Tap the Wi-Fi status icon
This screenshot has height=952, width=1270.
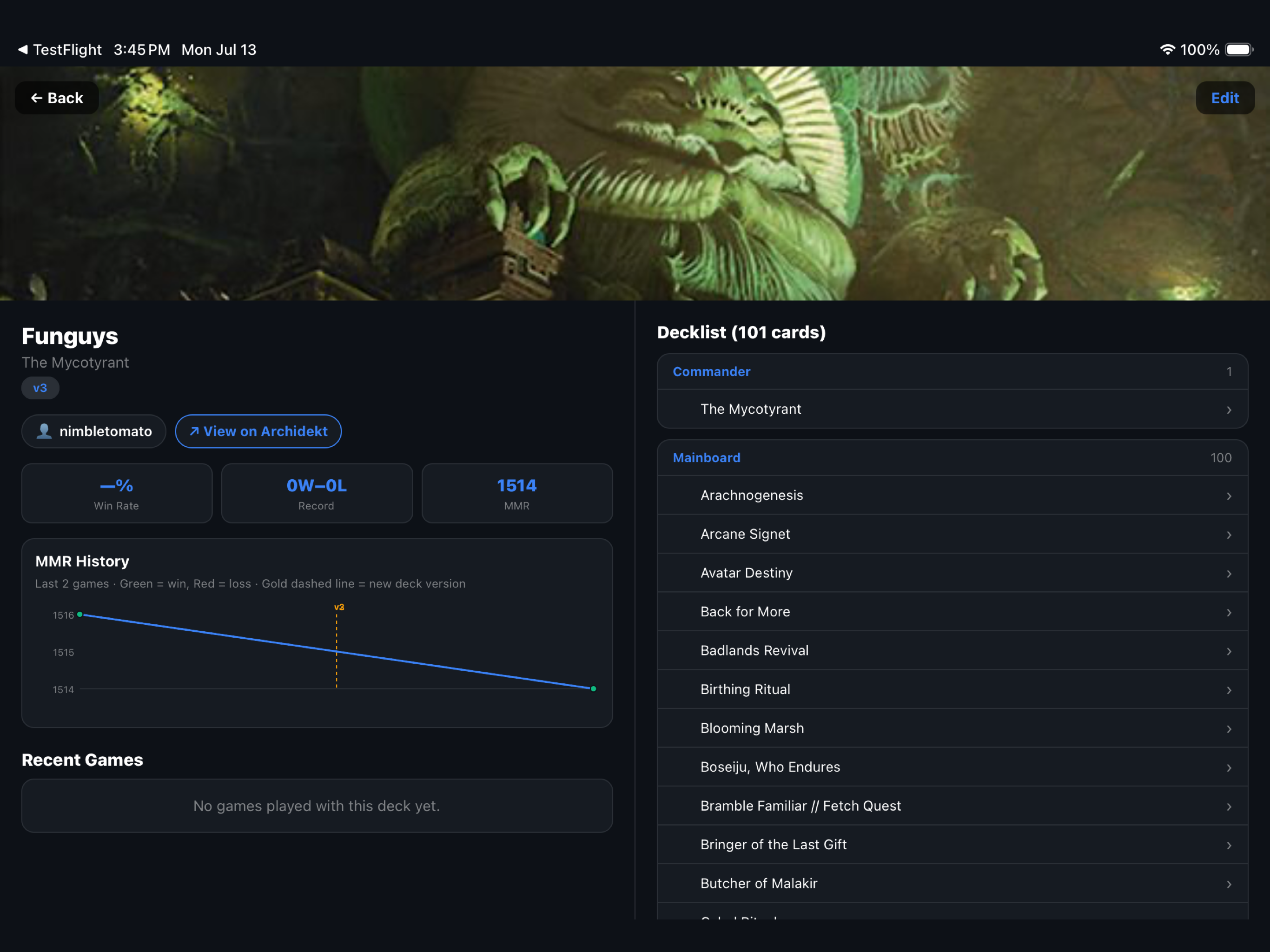tap(1167, 49)
